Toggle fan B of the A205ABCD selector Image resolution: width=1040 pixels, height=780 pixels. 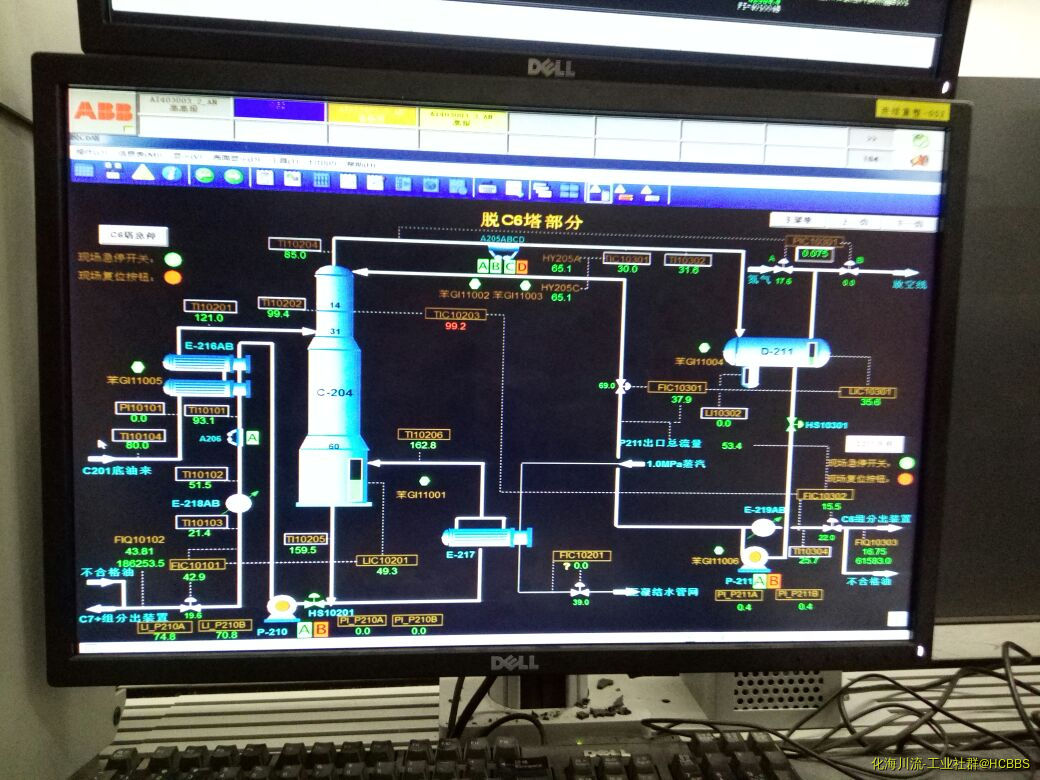[x=496, y=266]
